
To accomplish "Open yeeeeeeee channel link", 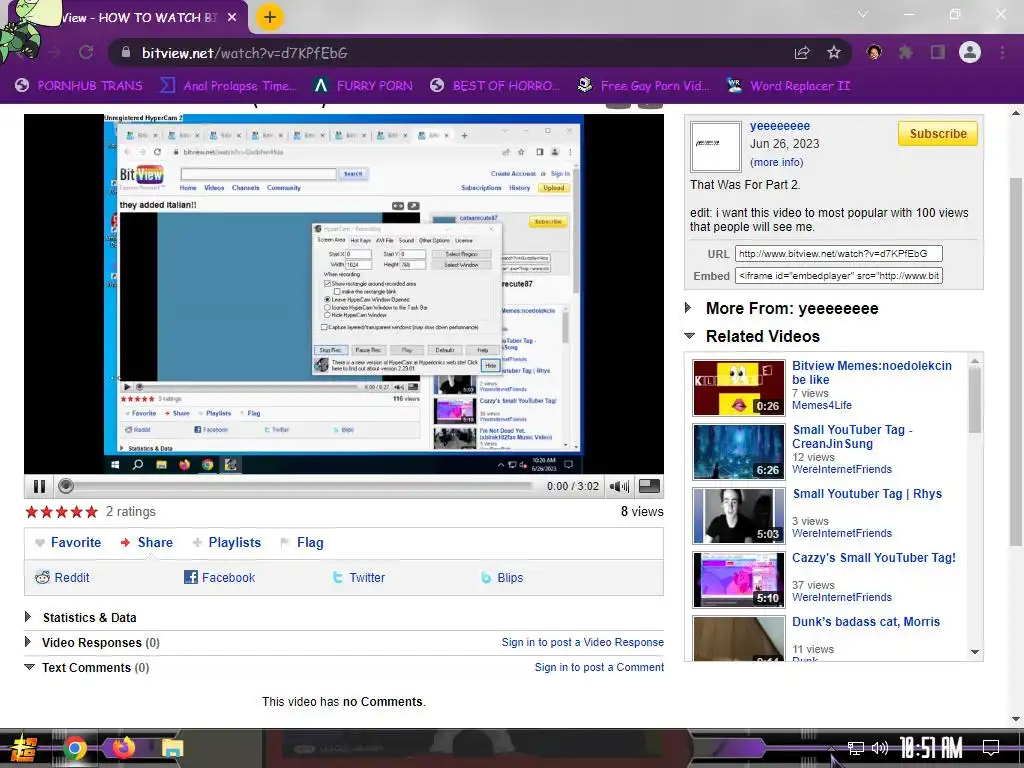I will click(780, 125).
